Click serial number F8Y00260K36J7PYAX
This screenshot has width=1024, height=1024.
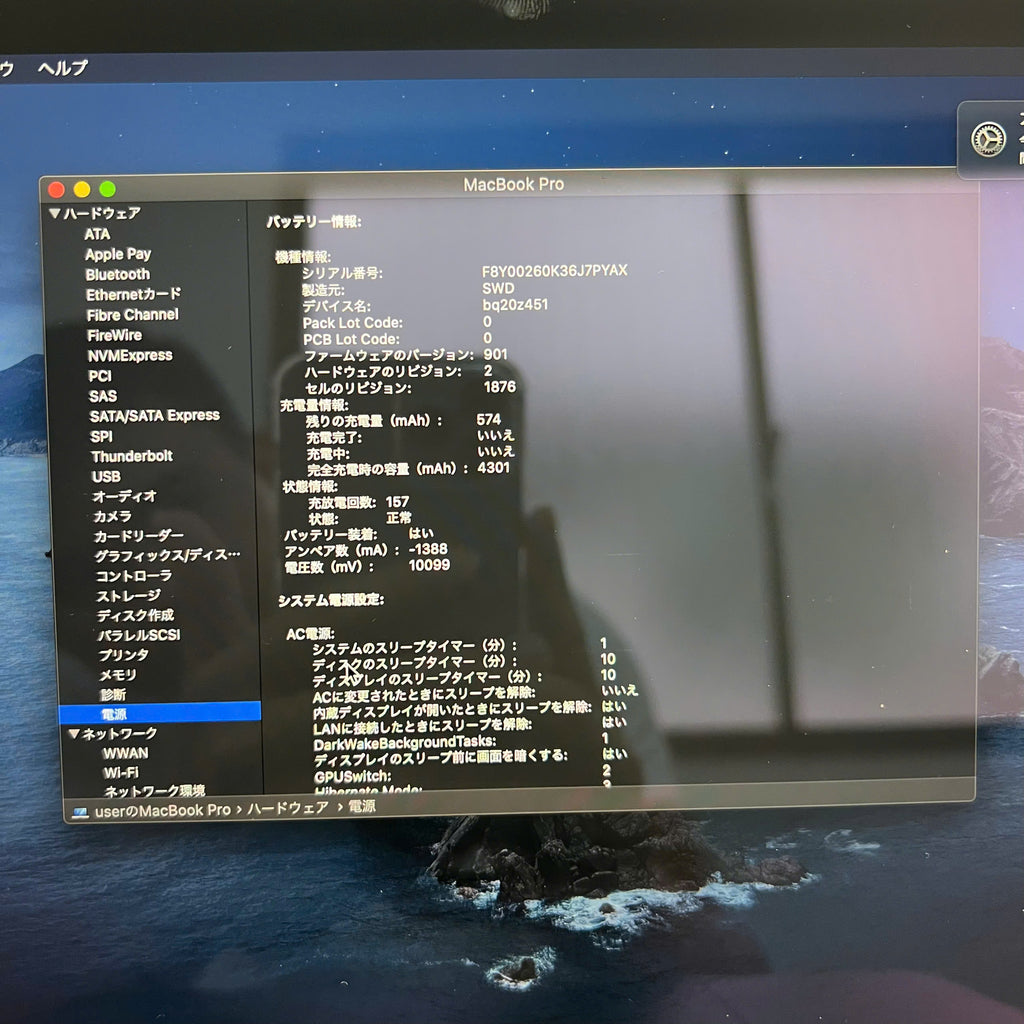[x=554, y=270]
